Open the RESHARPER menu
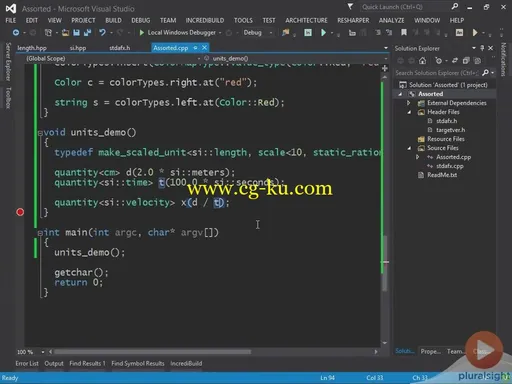 353,20
